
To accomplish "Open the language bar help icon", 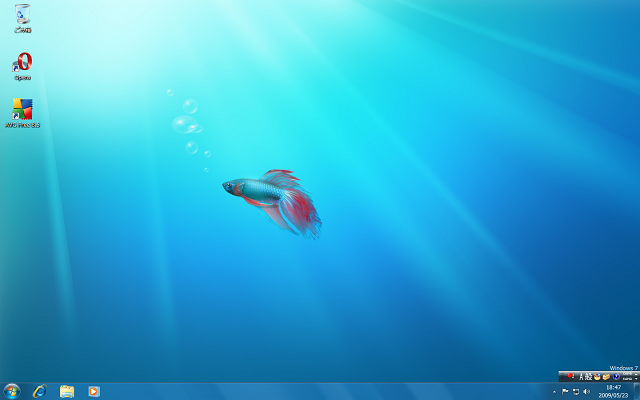I will coord(616,376).
